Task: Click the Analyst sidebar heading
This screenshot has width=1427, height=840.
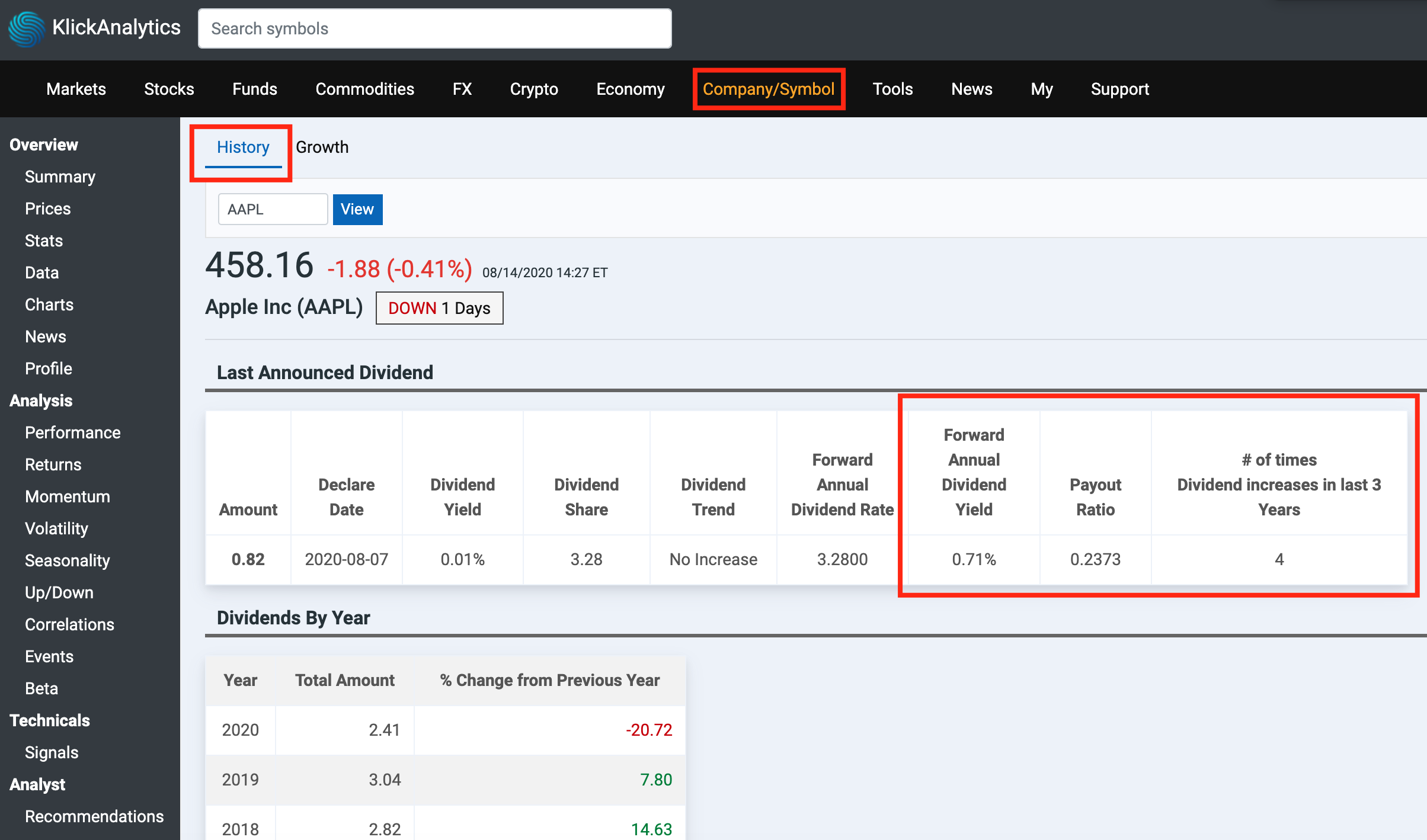Action: pyautogui.click(x=37, y=784)
